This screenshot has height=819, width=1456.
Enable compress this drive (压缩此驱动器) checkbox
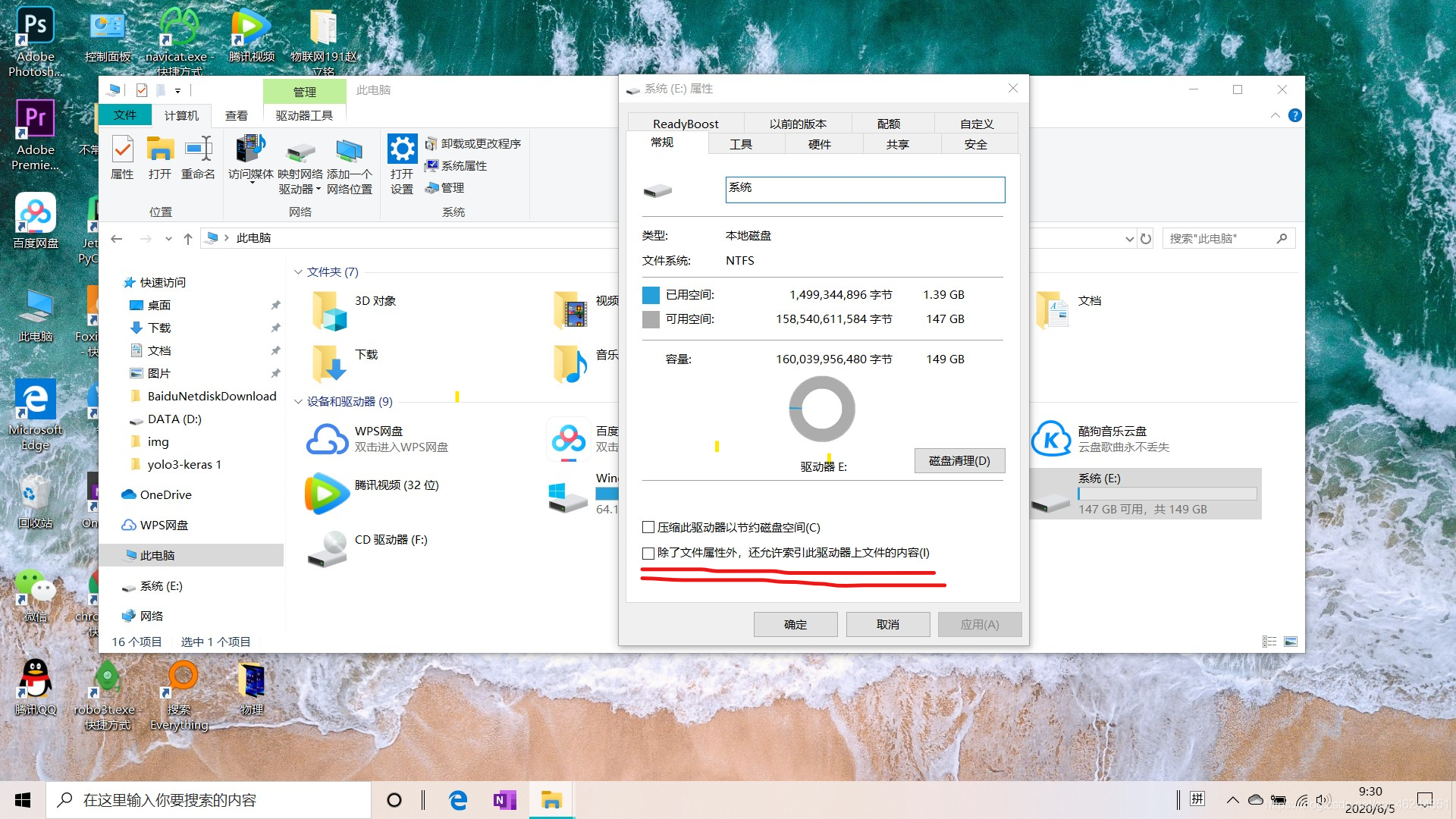click(648, 528)
